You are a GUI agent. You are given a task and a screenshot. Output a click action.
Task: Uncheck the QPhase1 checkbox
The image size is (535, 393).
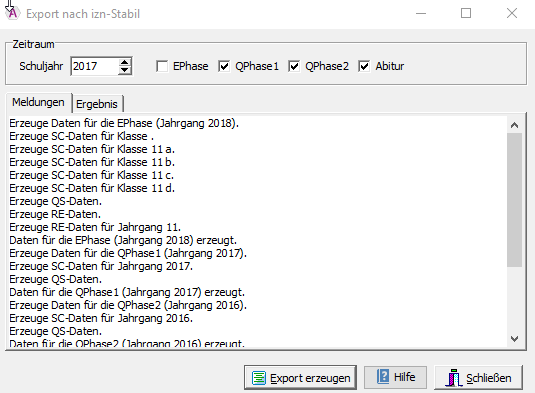[x=224, y=66]
